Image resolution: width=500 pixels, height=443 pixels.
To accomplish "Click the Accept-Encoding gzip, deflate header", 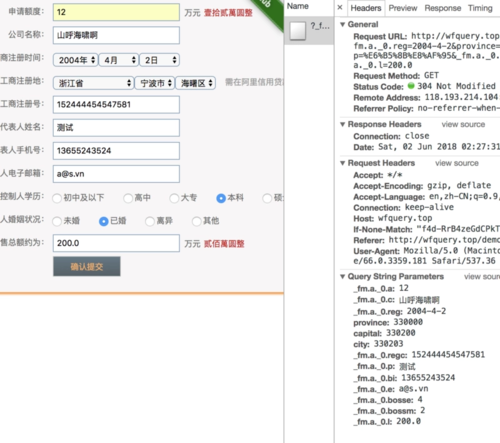I will click(x=422, y=186).
